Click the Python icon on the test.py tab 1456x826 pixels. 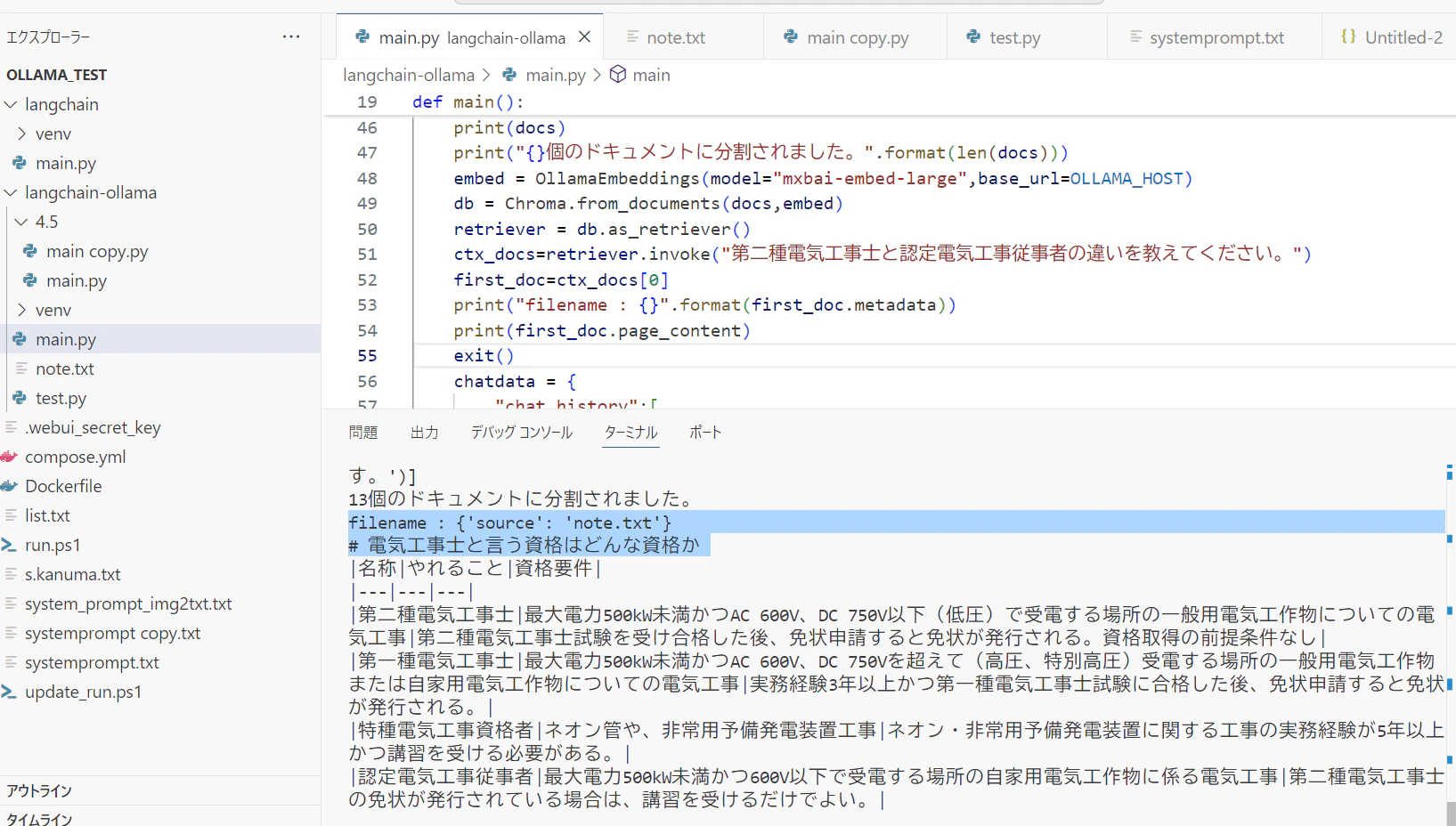pyautogui.click(x=973, y=36)
